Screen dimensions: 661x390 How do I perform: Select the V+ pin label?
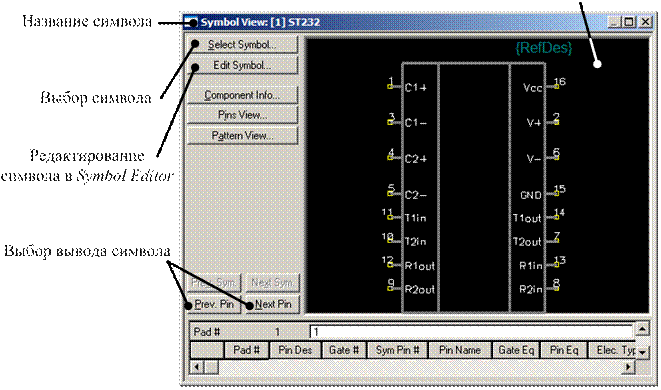[x=534, y=123]
